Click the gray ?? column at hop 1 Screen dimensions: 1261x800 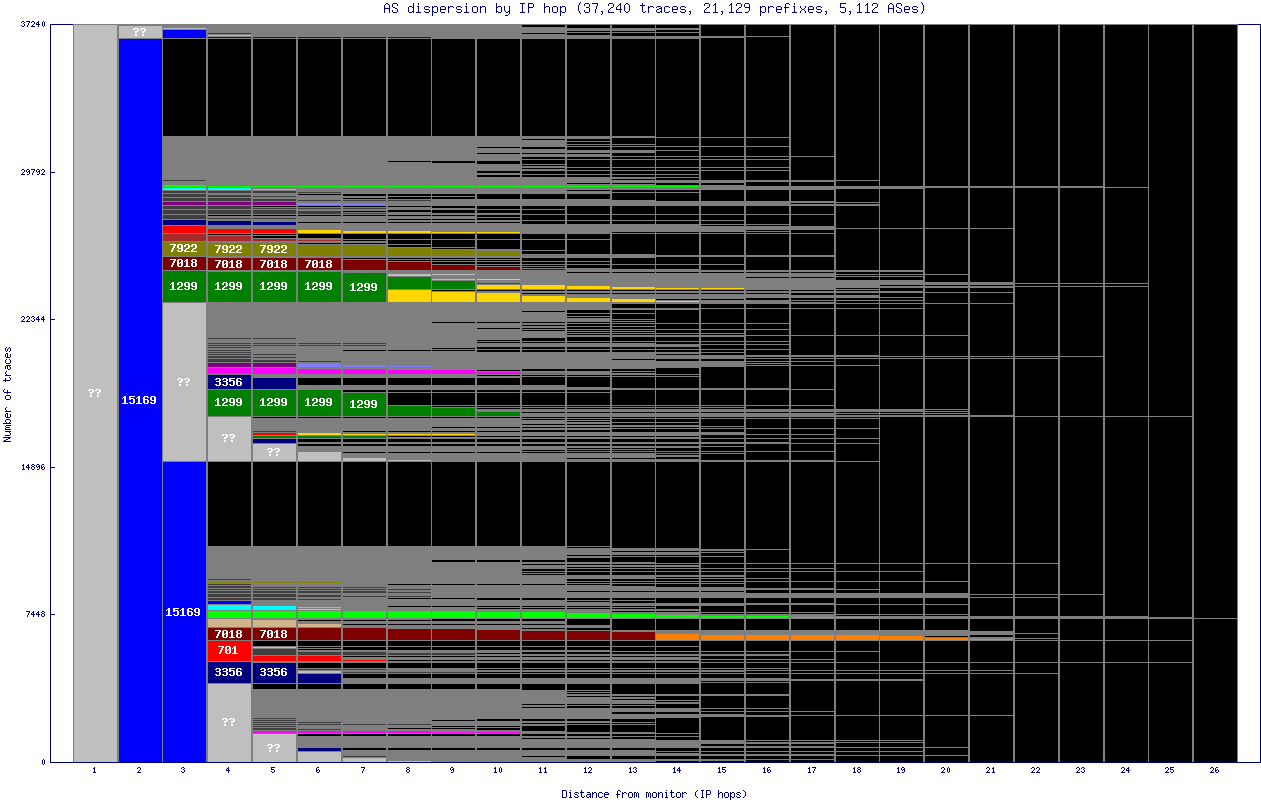click(95, 393)
